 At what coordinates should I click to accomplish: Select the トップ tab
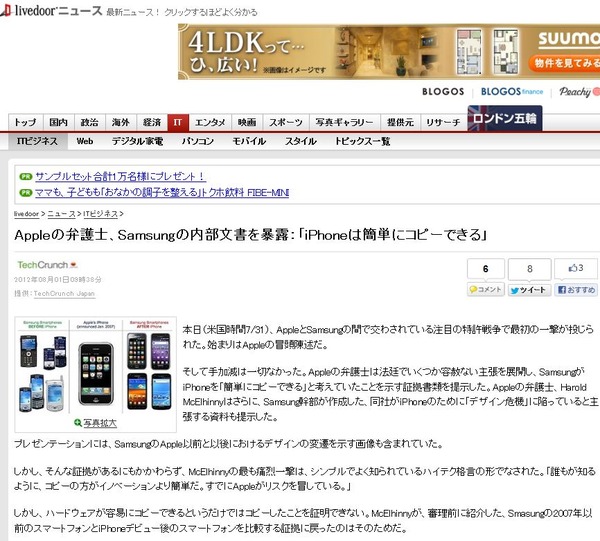point(26,122)
